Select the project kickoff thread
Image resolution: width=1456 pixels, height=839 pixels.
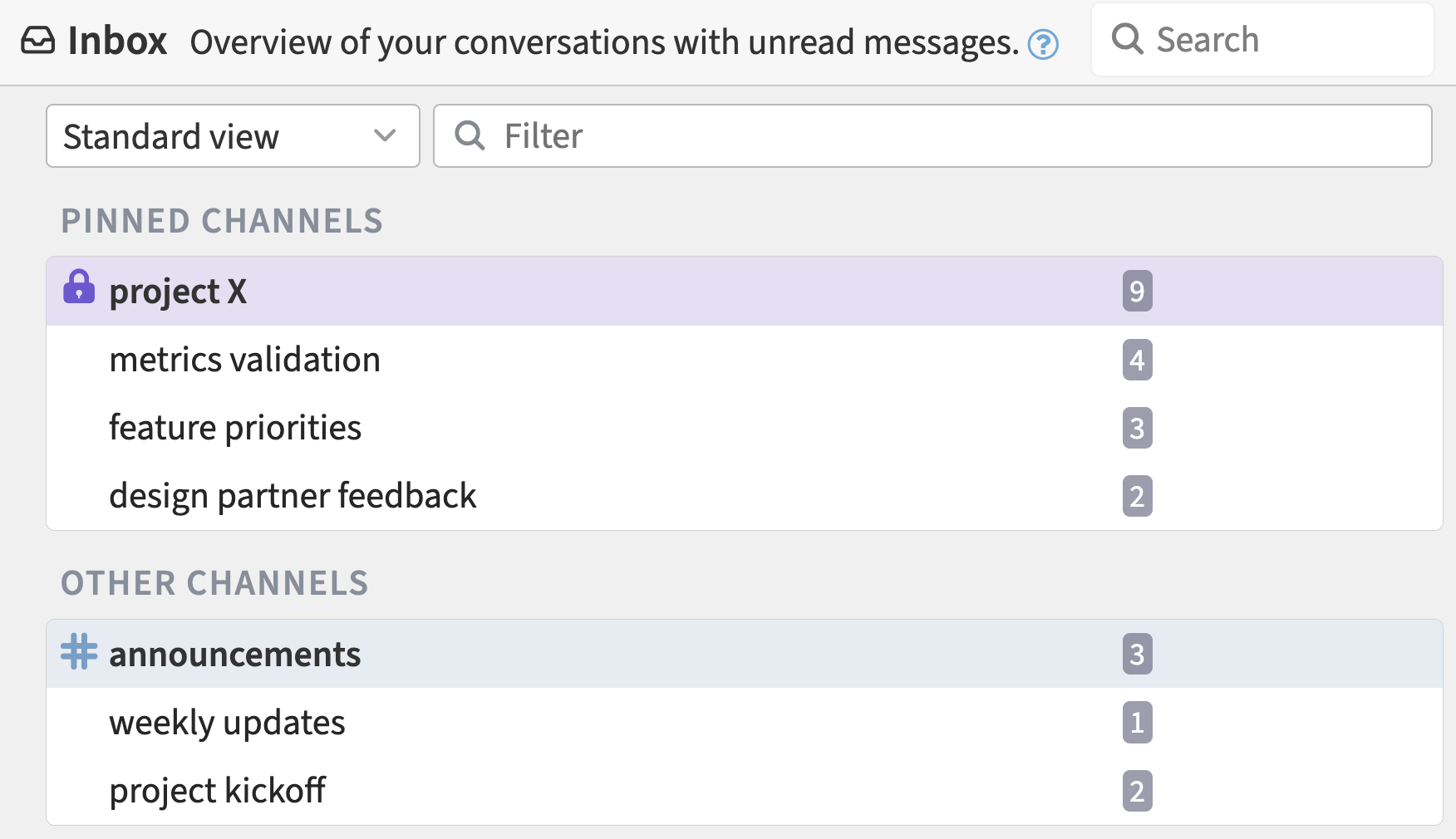(x=219, y=789)
